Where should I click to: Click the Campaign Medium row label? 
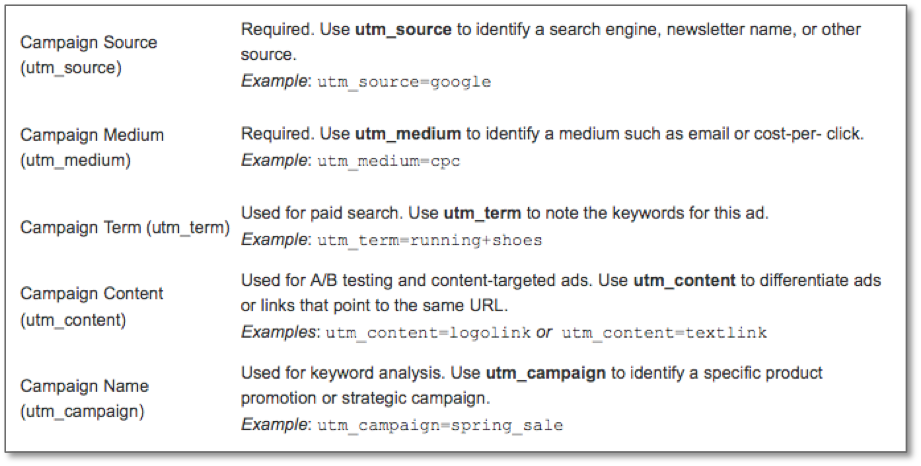(x=91, y=146)
